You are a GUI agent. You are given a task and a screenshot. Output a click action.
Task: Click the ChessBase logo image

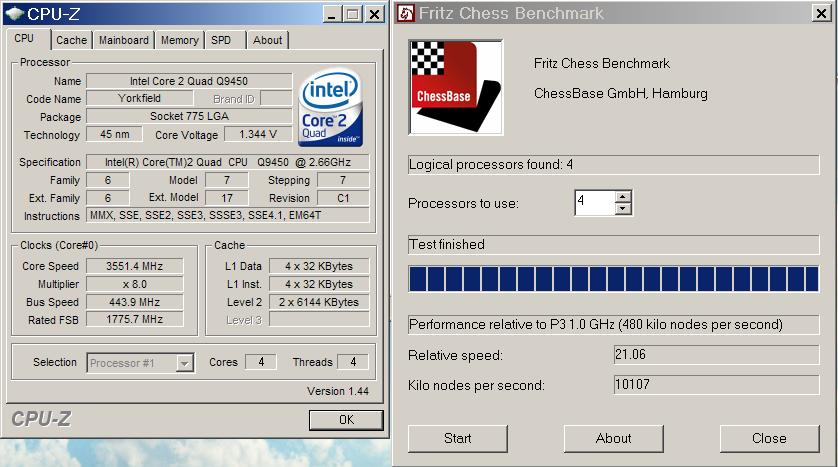pos(456,88)
